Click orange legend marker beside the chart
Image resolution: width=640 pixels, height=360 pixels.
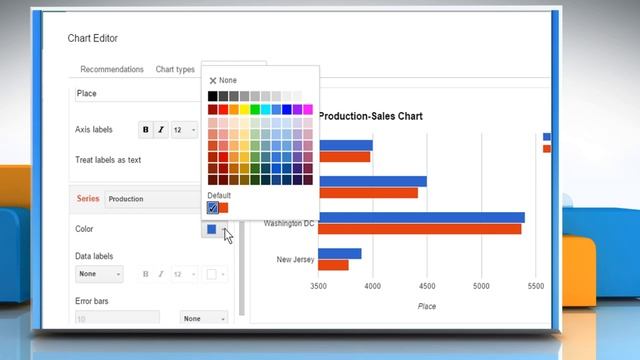tap(547, 149)
